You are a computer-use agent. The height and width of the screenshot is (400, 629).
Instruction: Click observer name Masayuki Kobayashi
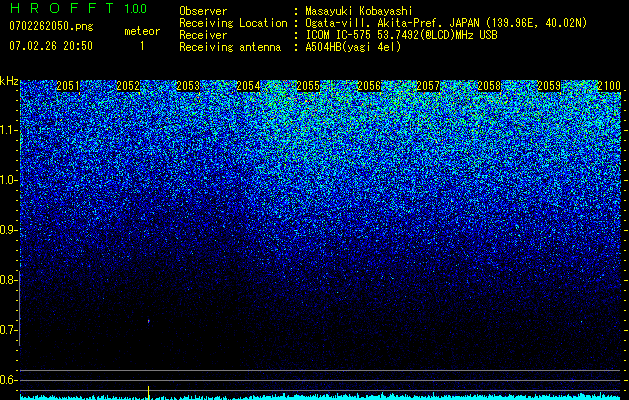pos(359,11)
